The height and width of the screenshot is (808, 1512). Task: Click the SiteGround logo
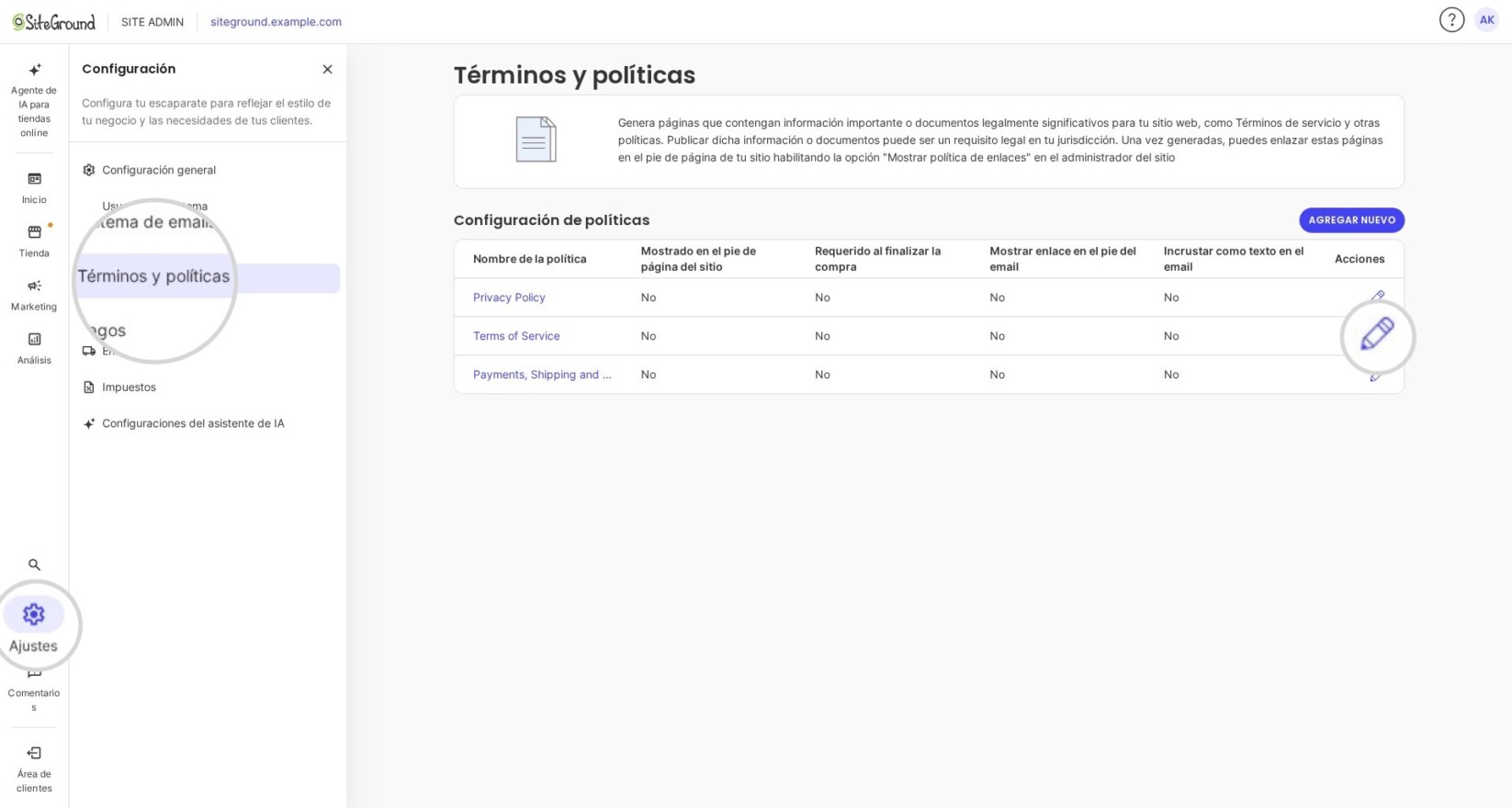[54, 22]
